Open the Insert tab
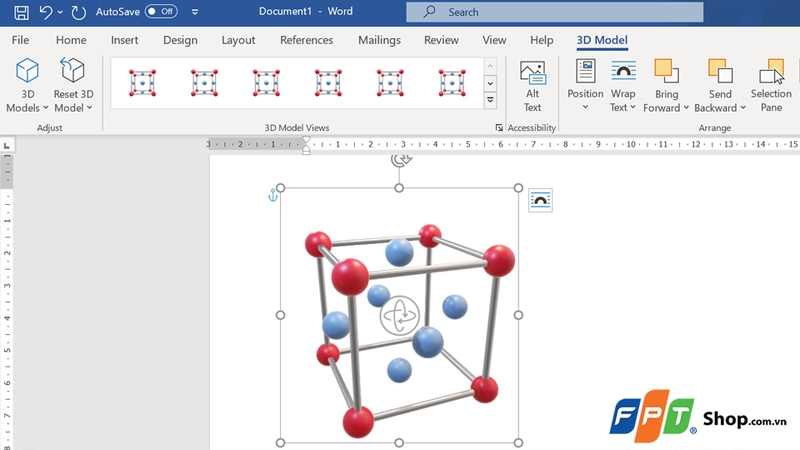 [x=124, y=40]
